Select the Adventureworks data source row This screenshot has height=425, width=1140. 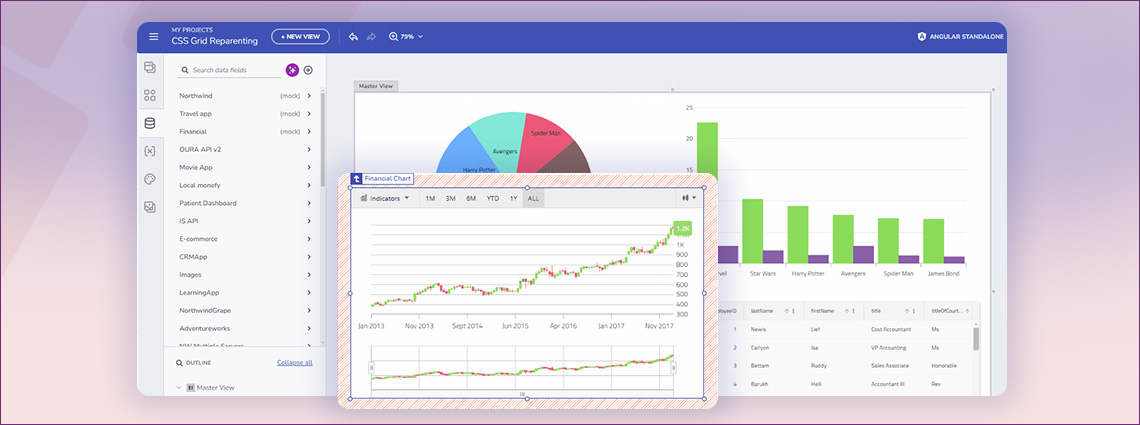[x=246, y=328]
